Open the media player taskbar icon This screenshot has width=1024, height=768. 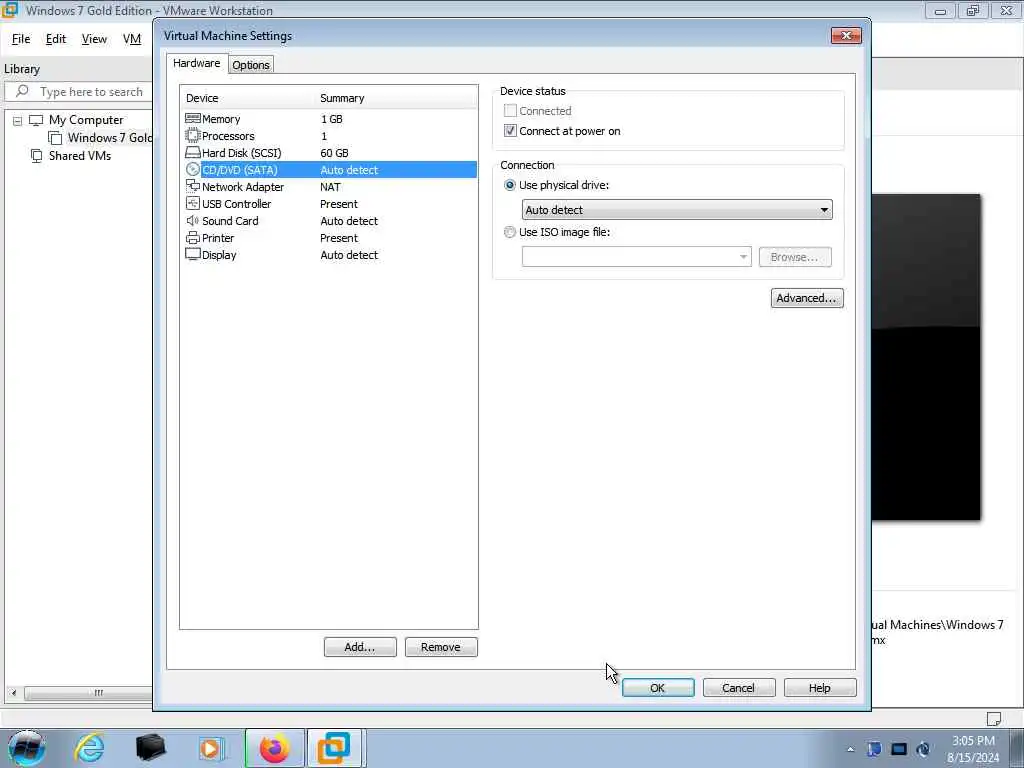pos(211,748)
